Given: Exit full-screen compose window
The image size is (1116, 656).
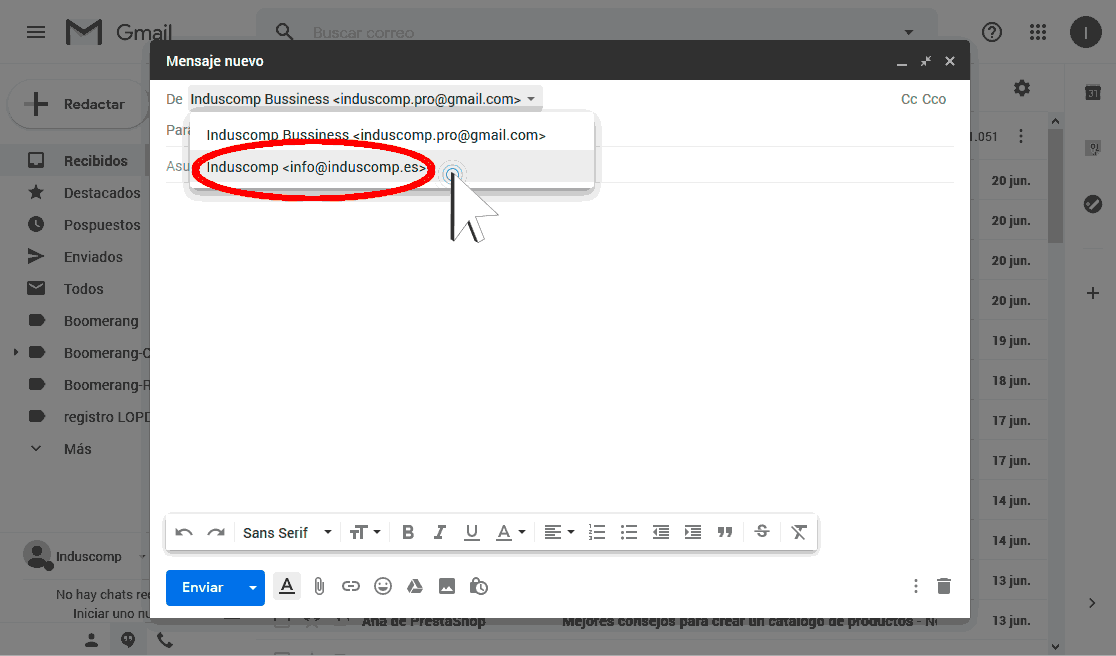Looking at the screenshot, I should coord(925,61).
